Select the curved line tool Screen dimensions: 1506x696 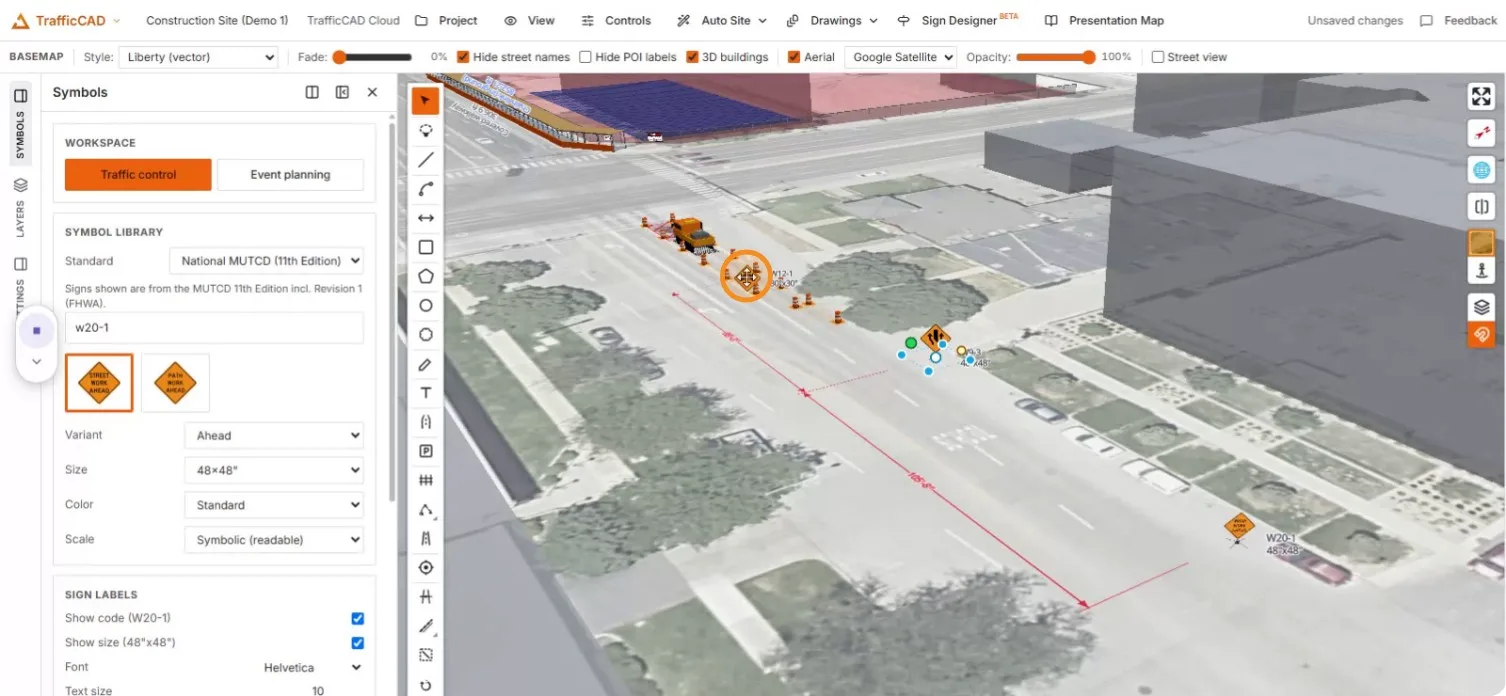(426, 188)
